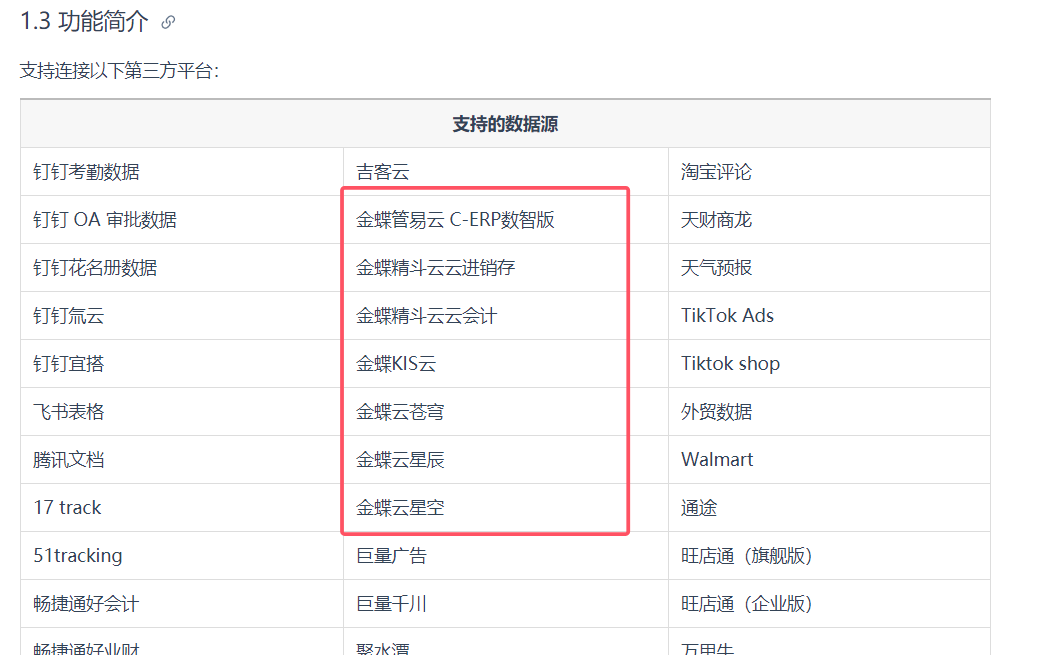This screenshot has width=1063, height=655.
Task: Select the Tiktok shop cell
Action: click(x=829, y=363)
